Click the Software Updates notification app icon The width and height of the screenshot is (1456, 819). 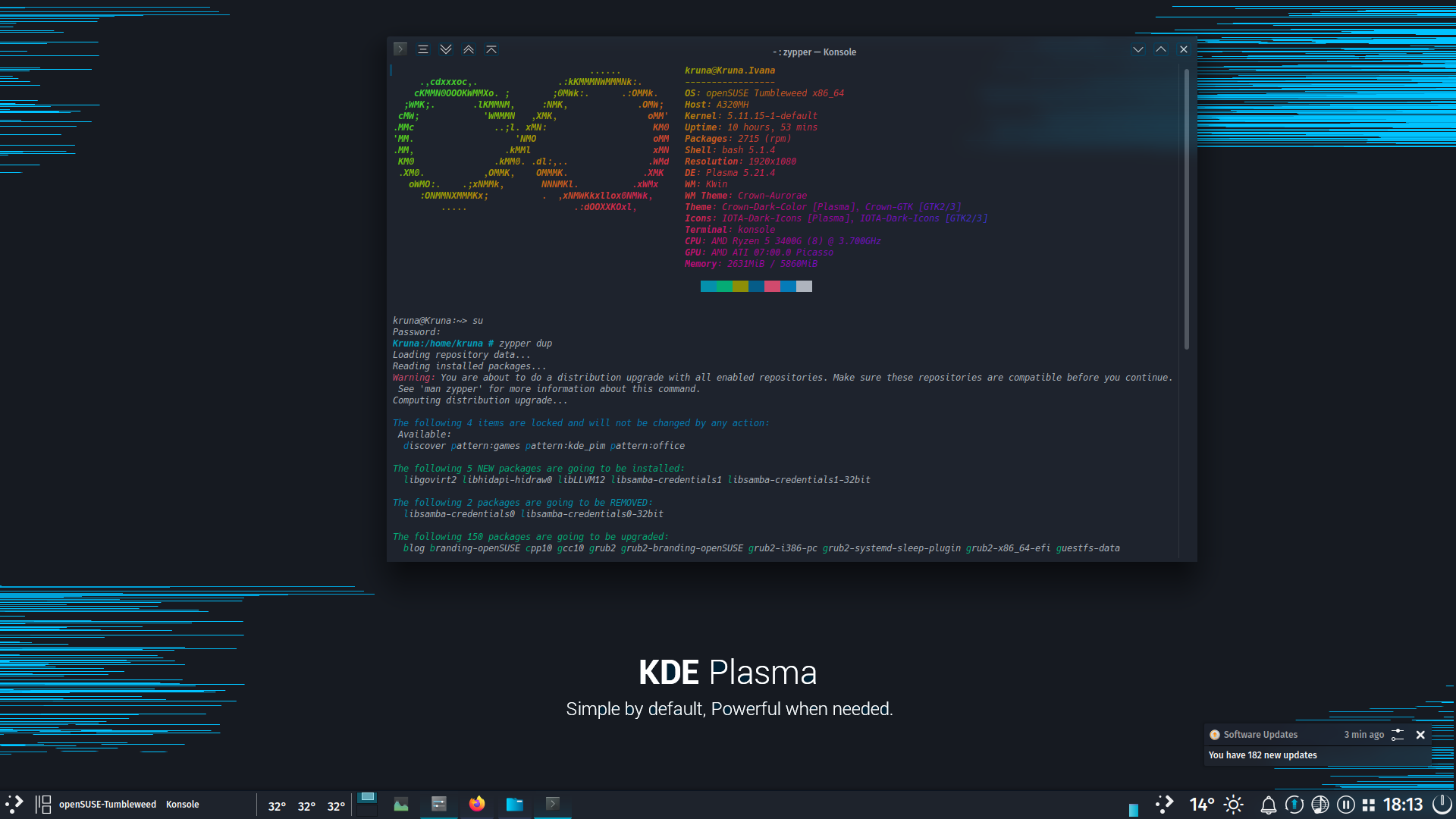(x=1215, y=735)
